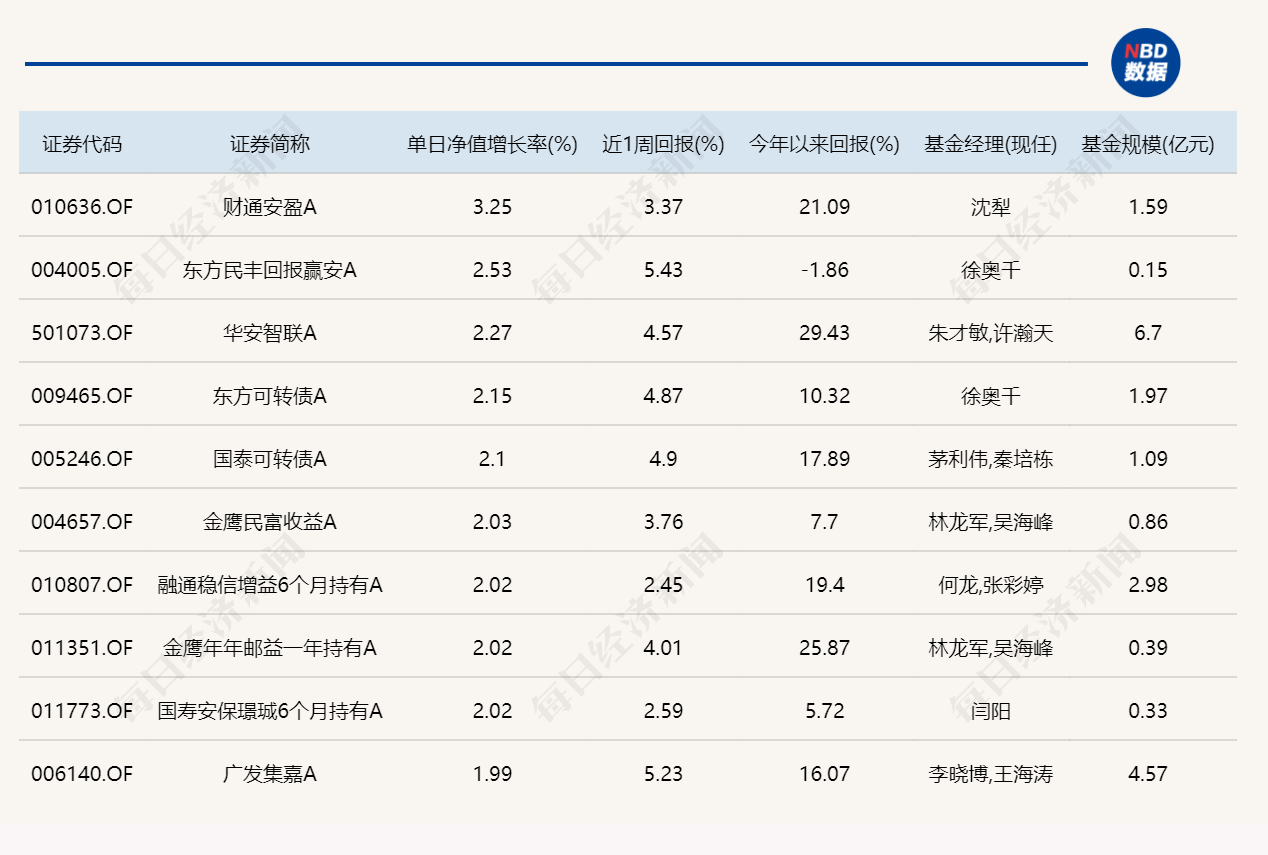Click weekly return value 4.9

663,459
